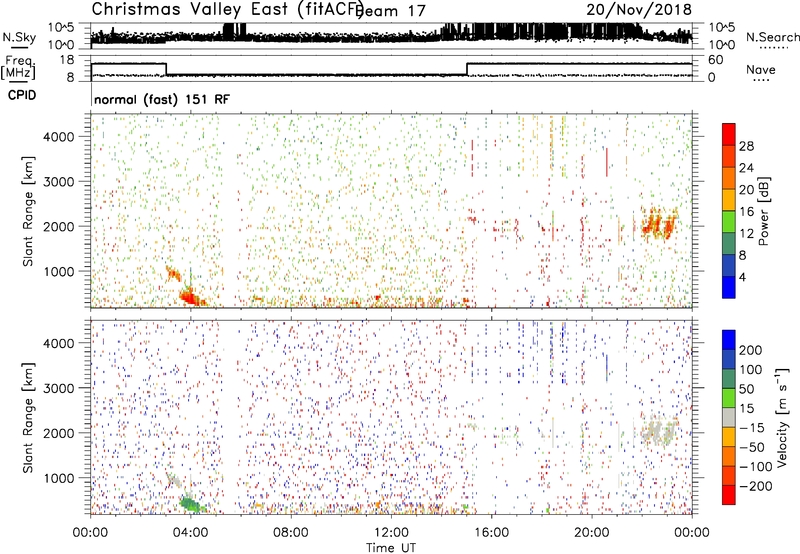
Task: Click the power colorbar value '4'
Action: 742,278
